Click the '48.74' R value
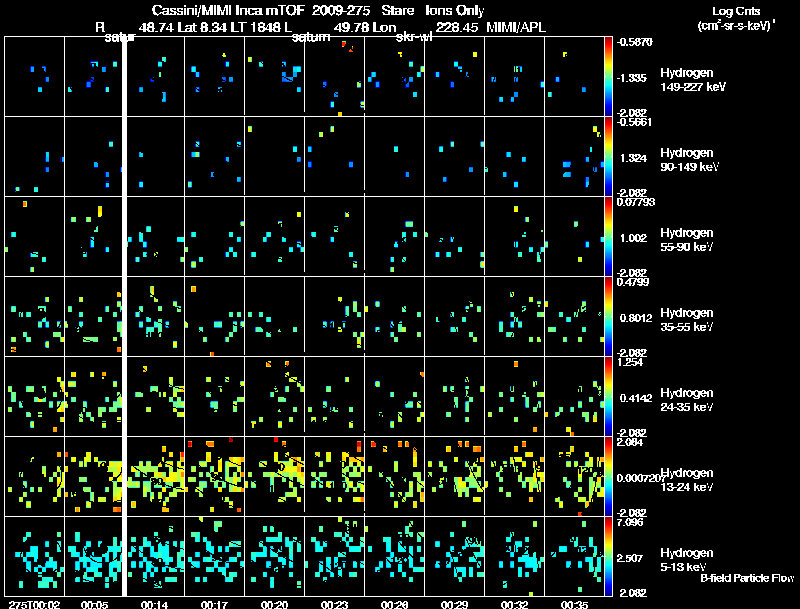 (156, 27)
